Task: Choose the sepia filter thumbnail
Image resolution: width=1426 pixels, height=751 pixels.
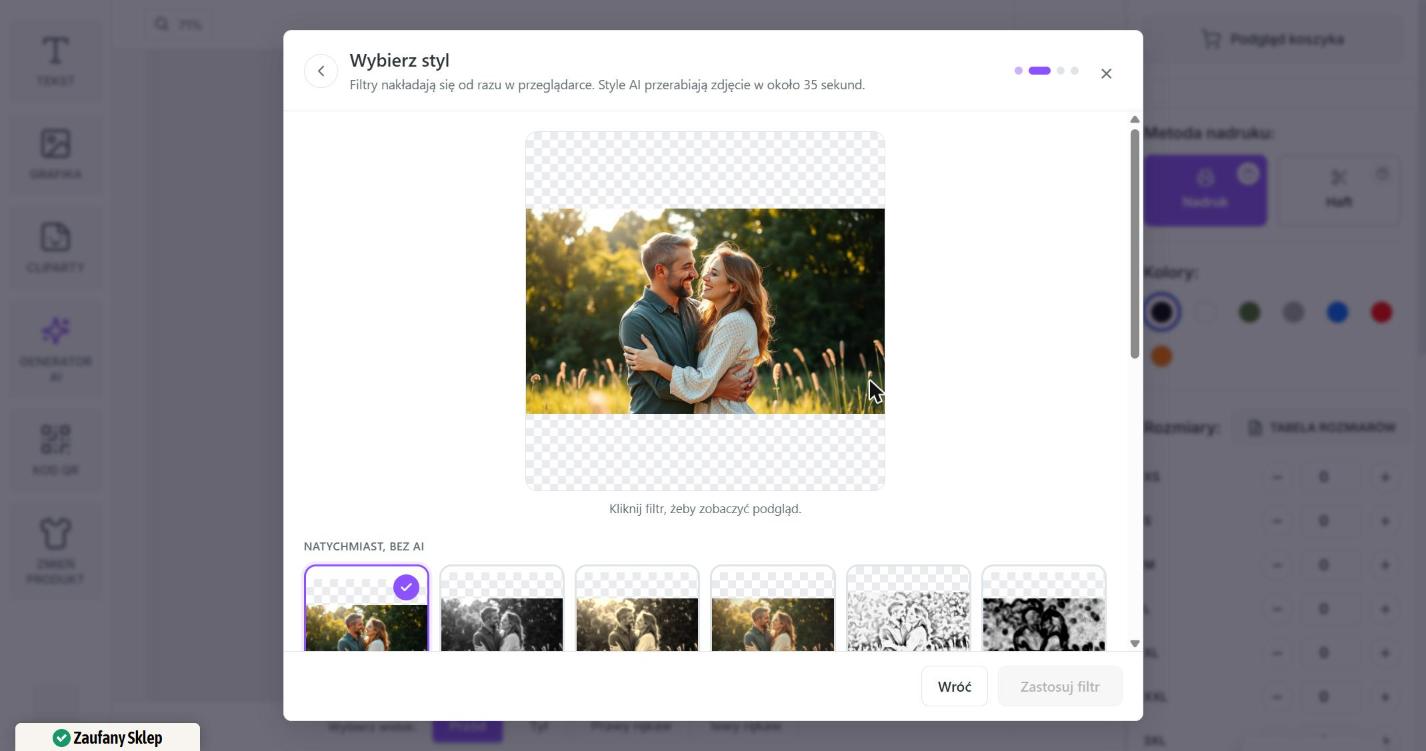Action: [x=637, y=609]
